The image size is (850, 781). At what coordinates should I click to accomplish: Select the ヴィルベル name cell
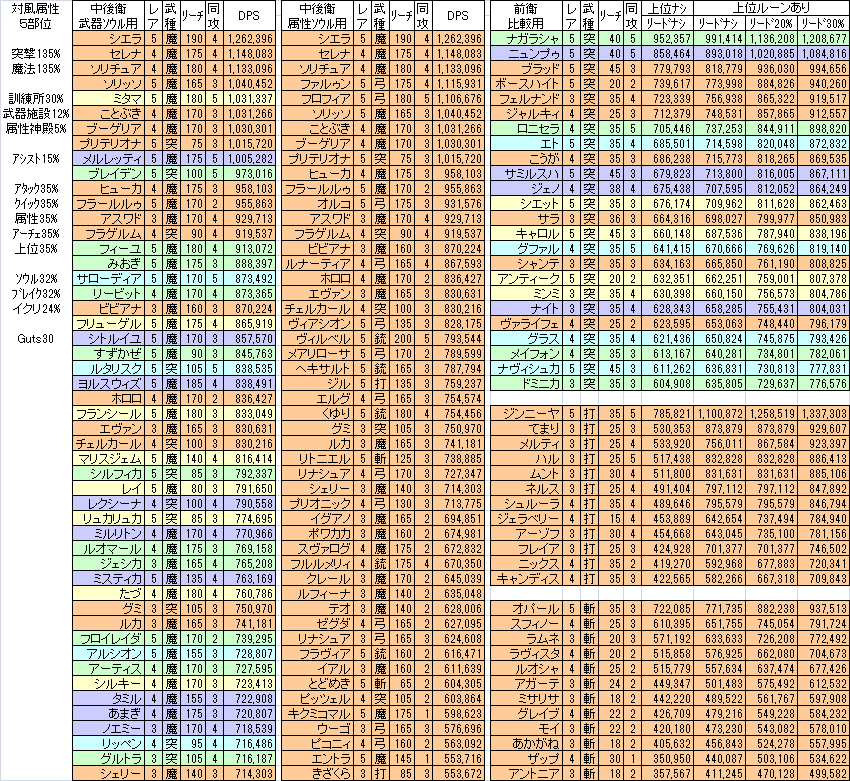click(x=318, y=339)
